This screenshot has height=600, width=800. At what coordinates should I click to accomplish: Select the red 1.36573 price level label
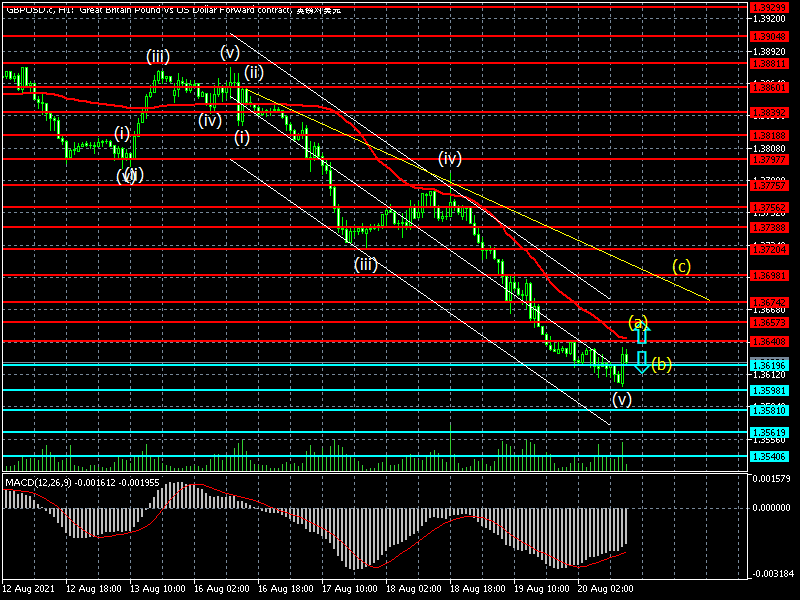(769, 322)
